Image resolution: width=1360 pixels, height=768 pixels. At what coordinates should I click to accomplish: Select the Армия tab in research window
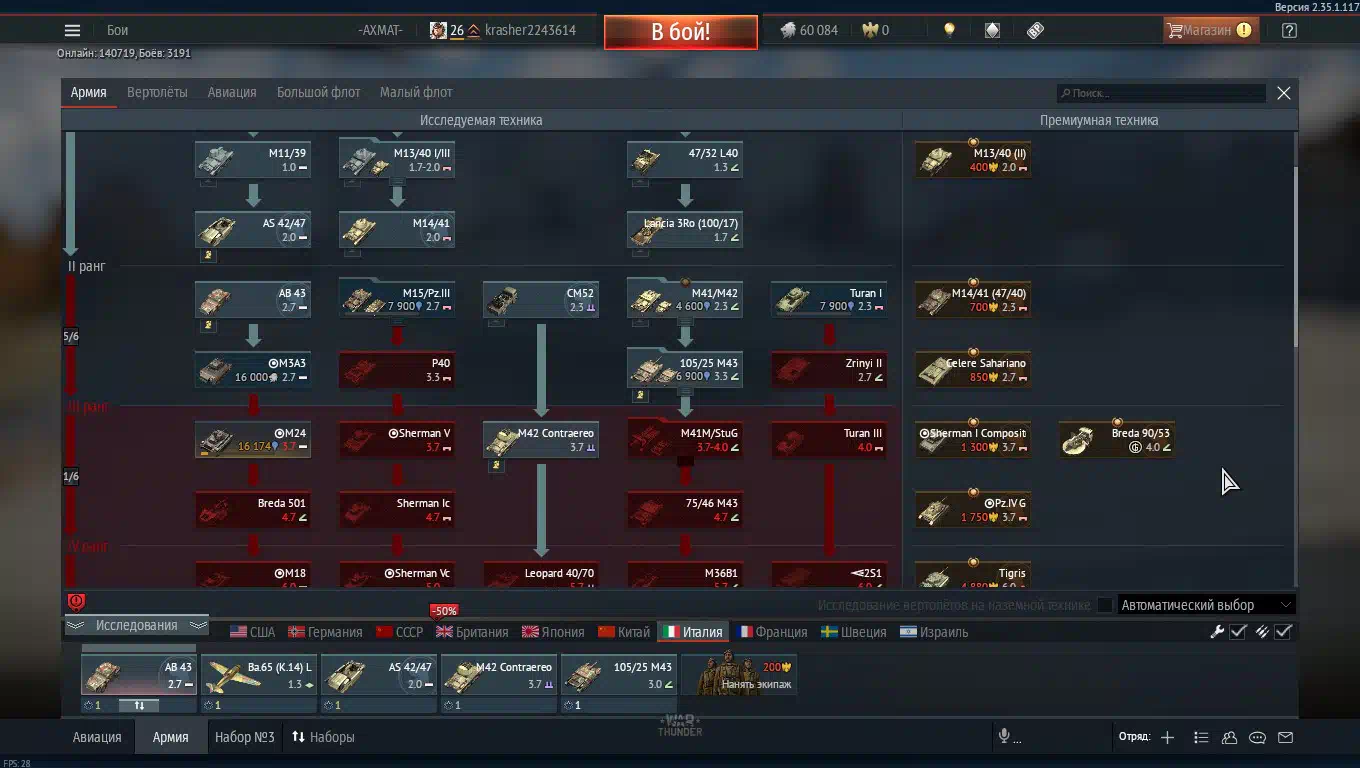coord(88,92)
